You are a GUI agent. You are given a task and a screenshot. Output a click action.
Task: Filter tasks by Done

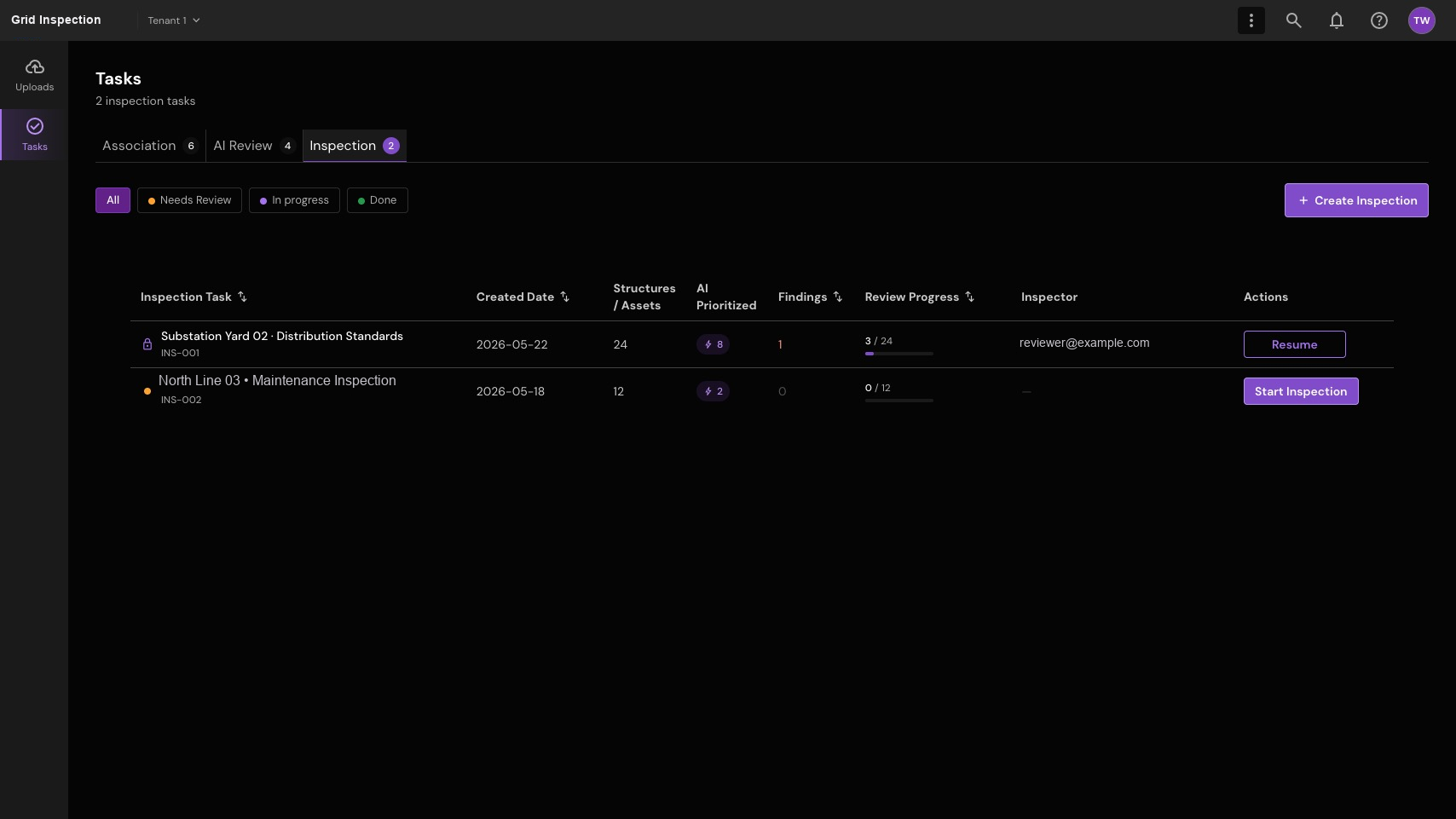click(378, 200)
